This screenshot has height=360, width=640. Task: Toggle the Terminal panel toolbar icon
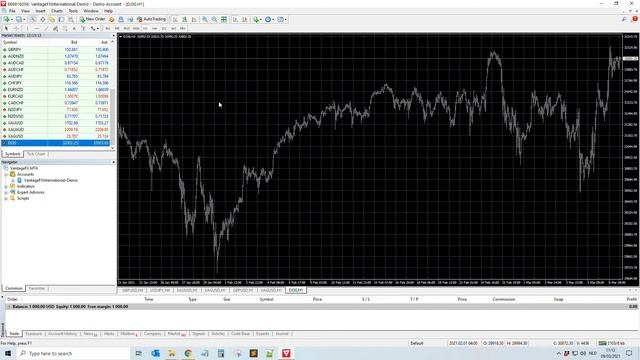[61, 19]
